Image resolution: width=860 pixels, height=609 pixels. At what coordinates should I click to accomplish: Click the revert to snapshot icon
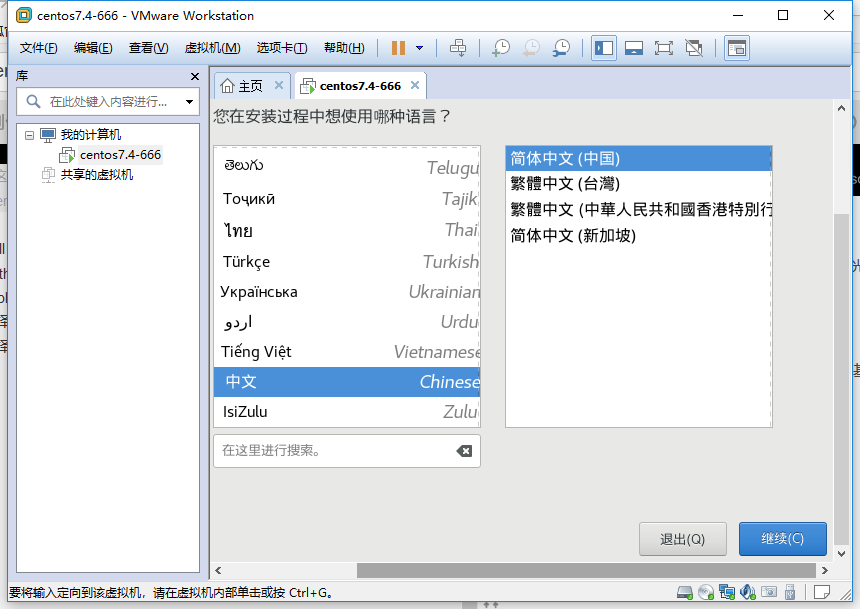click(530, 48)
